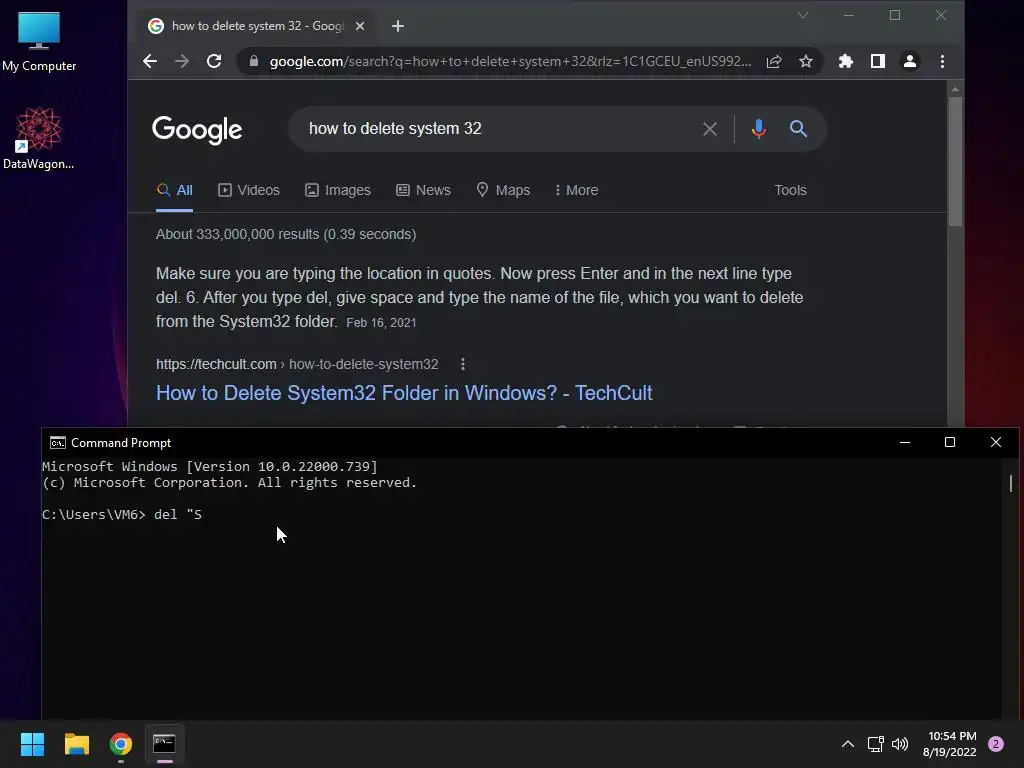
Task: Open 'How to Delete System32 Folder' TechCult link
Action: coord(404,393)
